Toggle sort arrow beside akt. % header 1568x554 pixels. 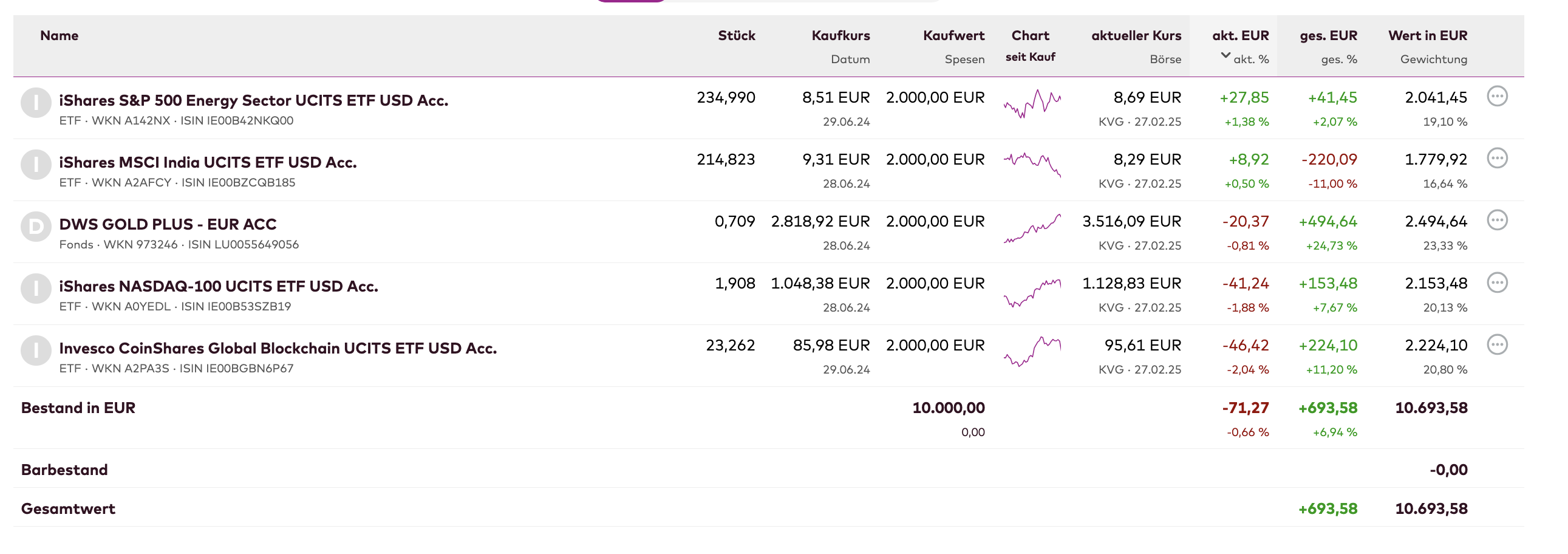tap(1225, 55)
